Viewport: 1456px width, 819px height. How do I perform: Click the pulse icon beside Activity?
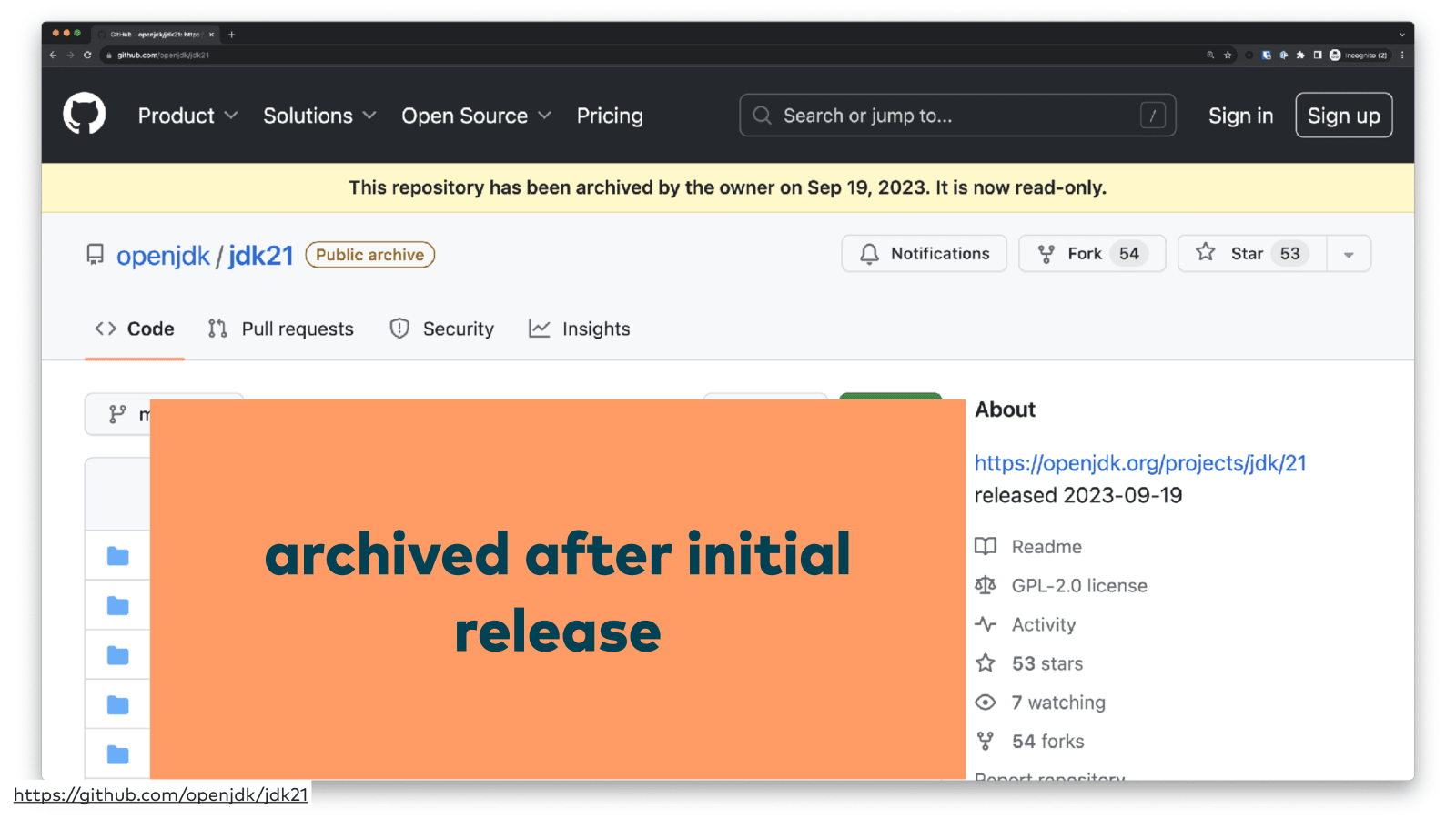coord(986,624)
